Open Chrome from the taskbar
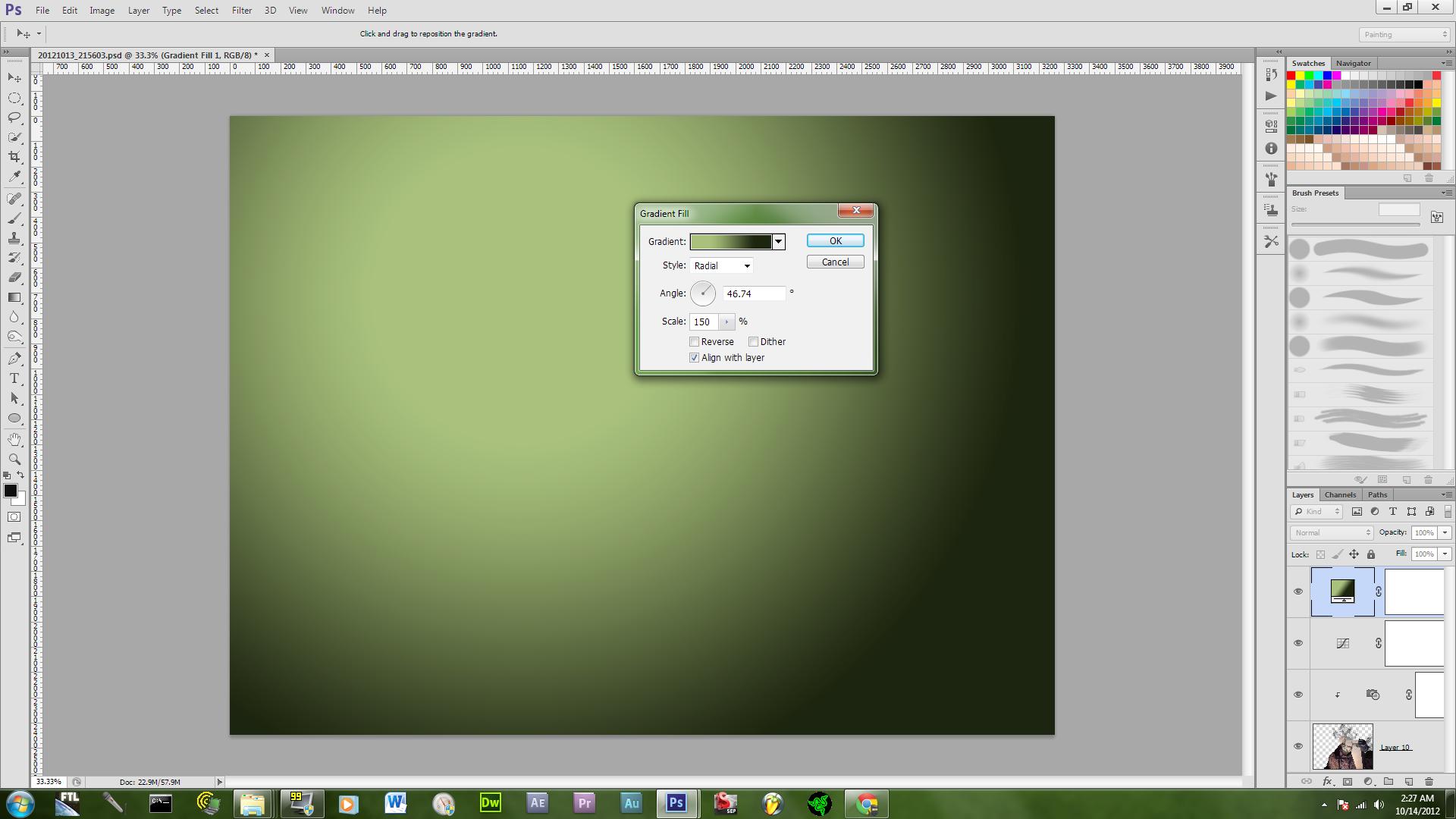The image size is (1456, 819). [x=867, y=803]
